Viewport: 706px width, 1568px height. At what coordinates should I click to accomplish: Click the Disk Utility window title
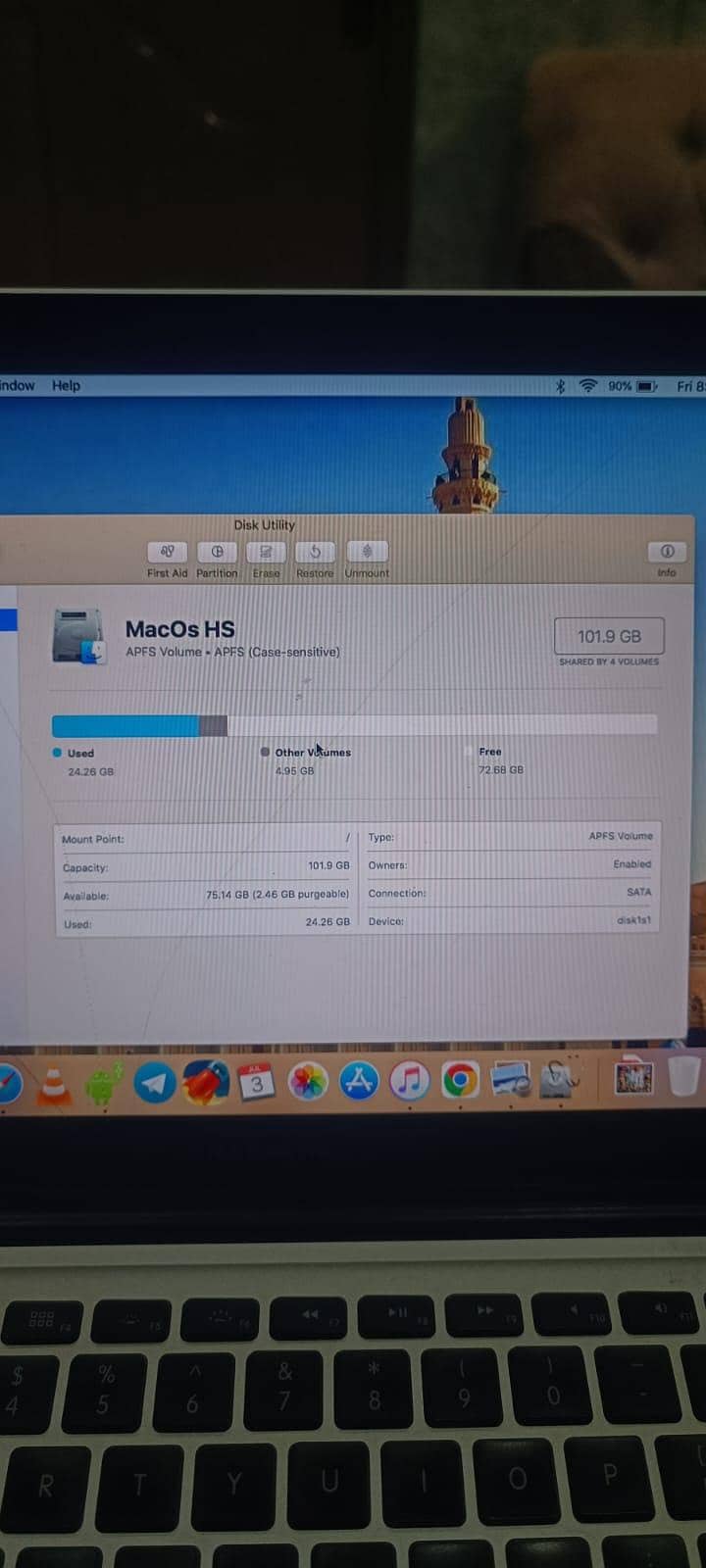click(264, 525)
